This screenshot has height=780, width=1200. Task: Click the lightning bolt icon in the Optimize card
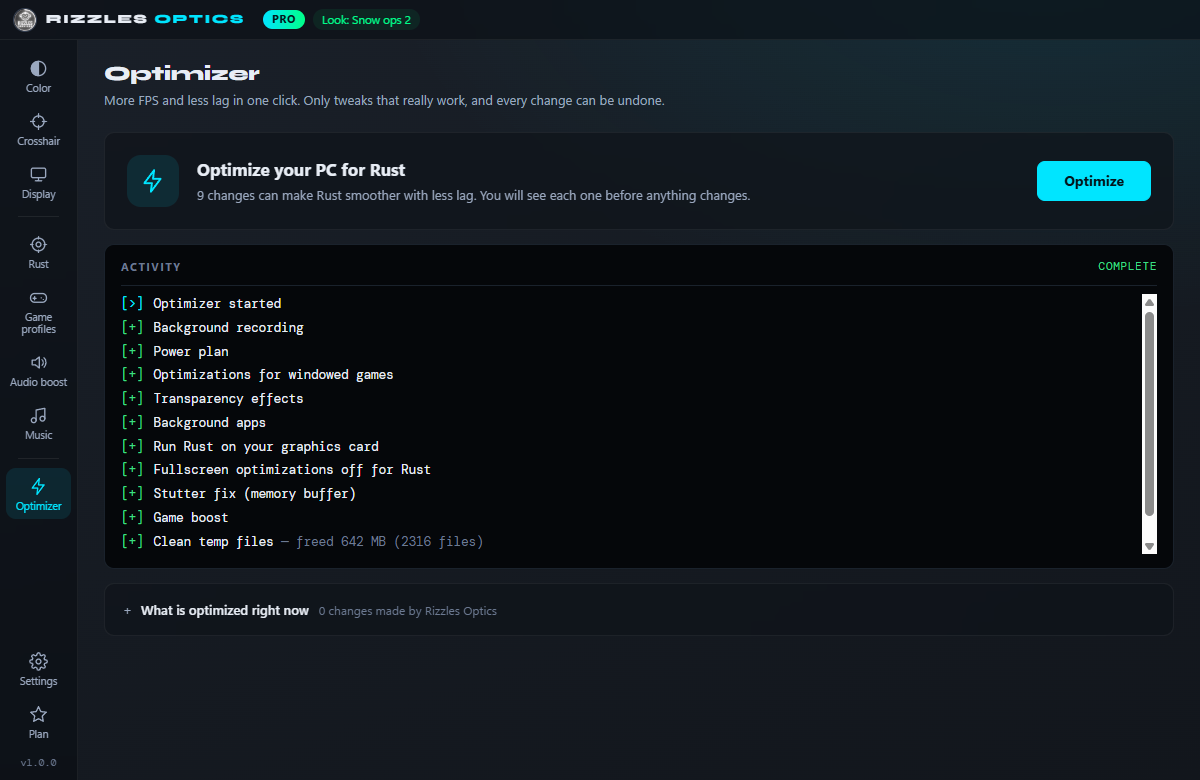click(153, 181)
